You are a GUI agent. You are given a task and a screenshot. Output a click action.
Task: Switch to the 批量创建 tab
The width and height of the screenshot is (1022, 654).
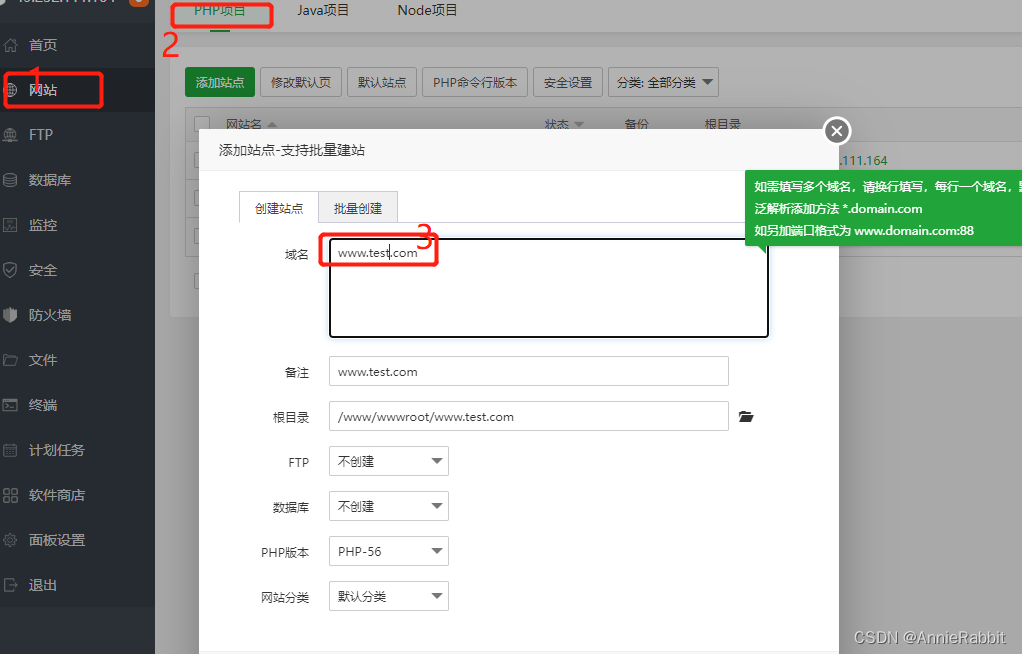point(358,208)
